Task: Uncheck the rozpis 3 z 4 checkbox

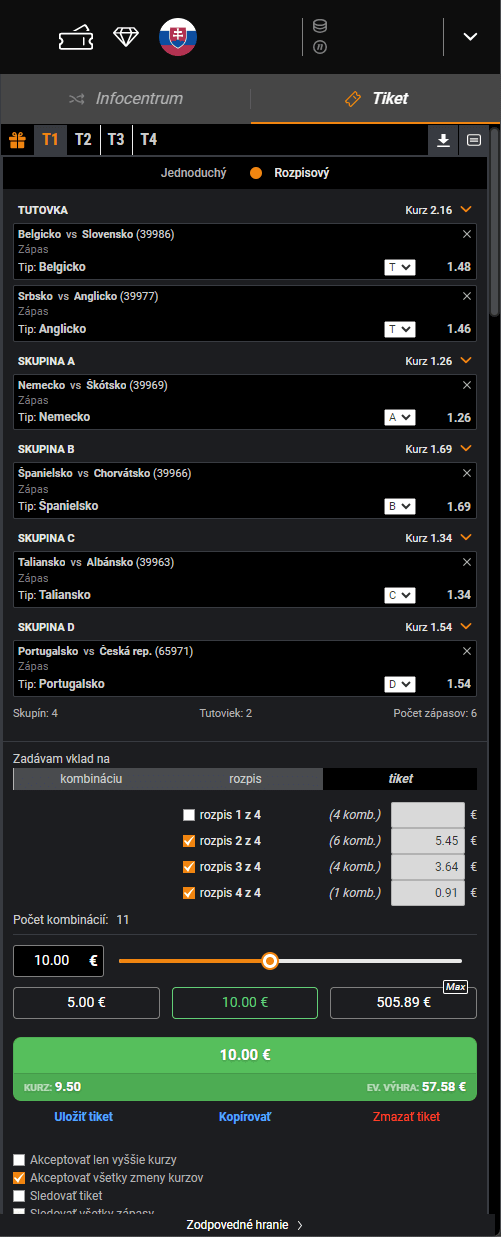Action: pyautogui.click(x=189, y=866)
